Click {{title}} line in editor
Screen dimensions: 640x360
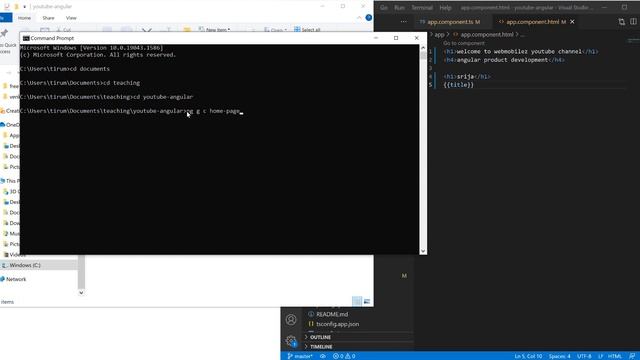pyautogui.click(x=458, y=85)
